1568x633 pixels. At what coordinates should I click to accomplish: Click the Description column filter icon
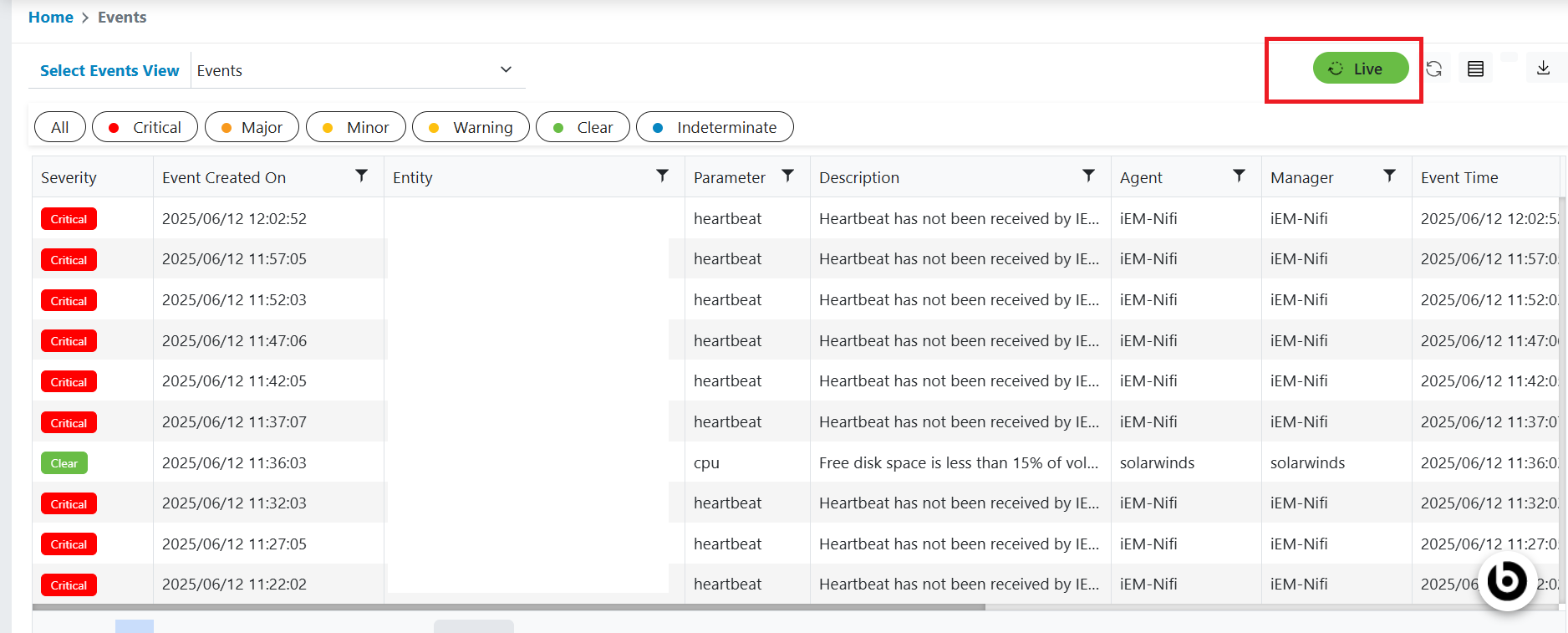pos(1089,176)
